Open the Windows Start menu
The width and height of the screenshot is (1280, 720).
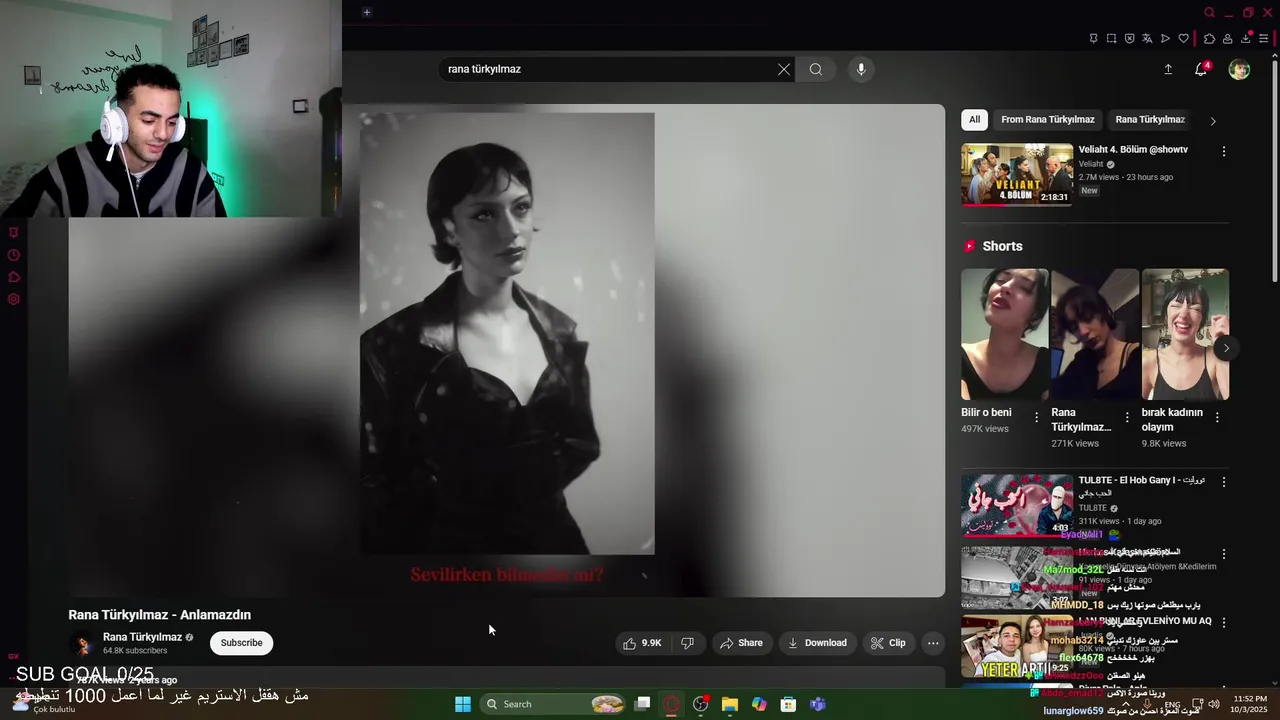[x=463, y=704]
